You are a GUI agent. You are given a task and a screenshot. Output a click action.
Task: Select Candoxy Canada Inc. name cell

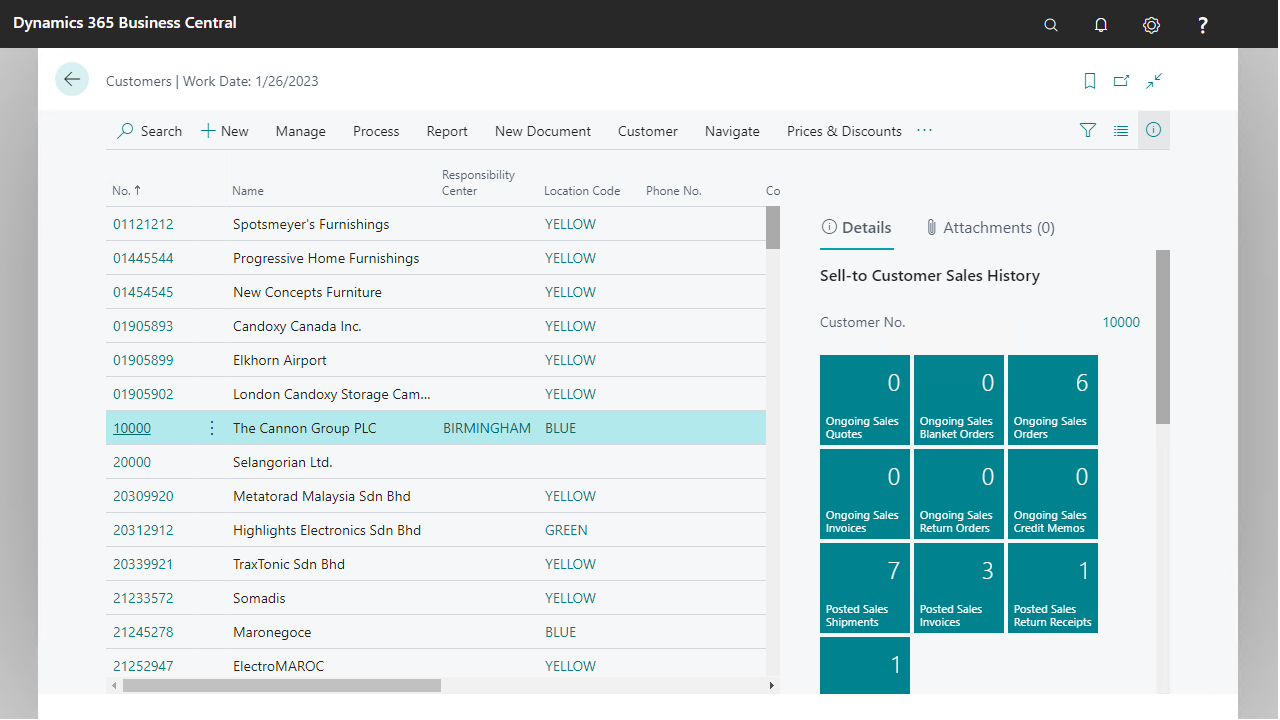(297, 326)
